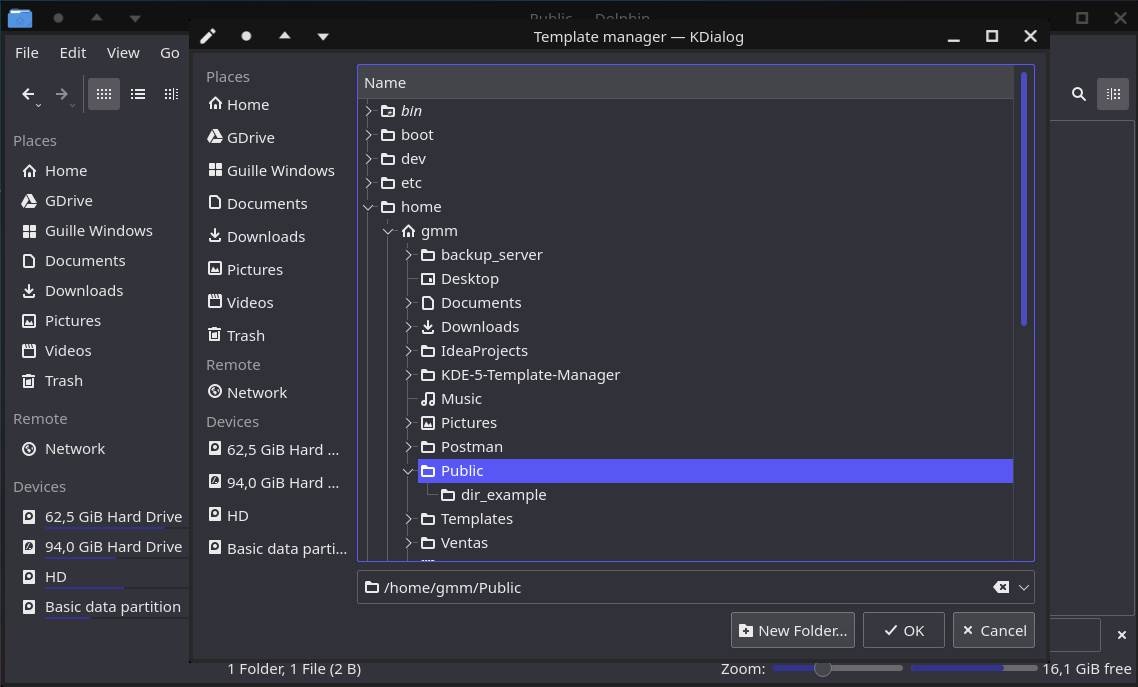
Task: Open Documents in KDialog Places panel
Action: pos(258,203)
